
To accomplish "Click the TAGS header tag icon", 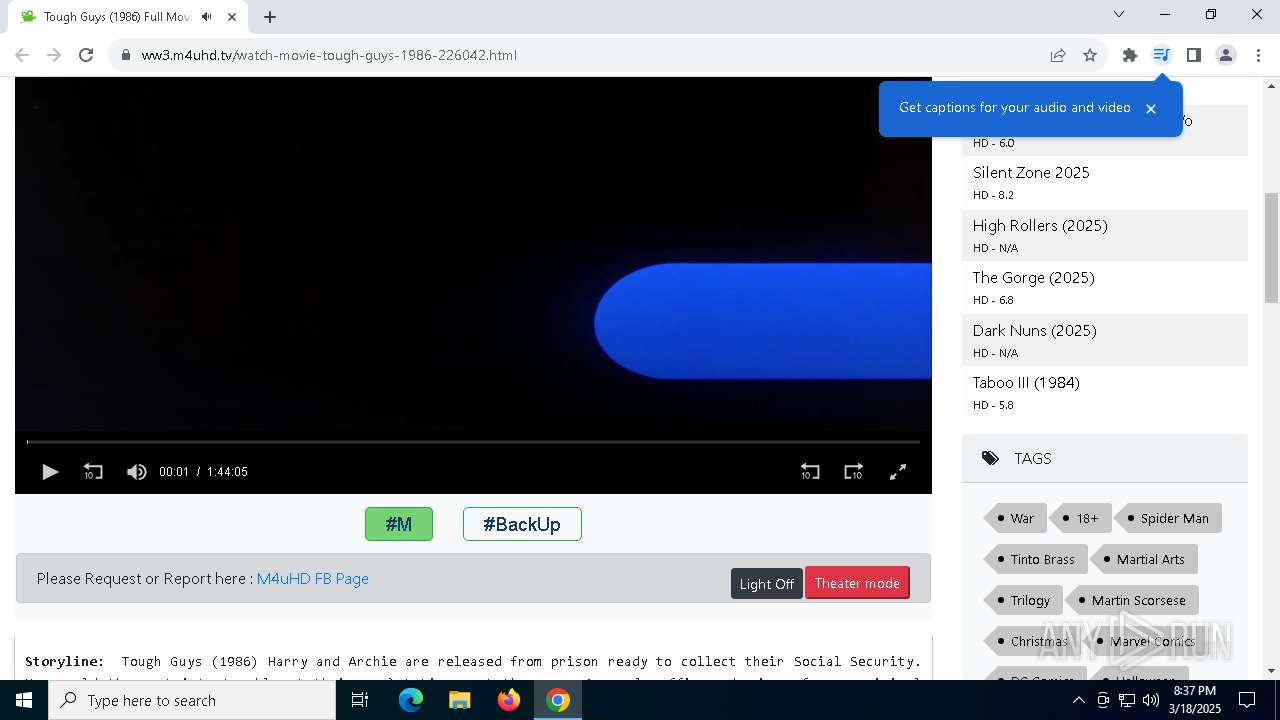I will [x=990, y=459].
